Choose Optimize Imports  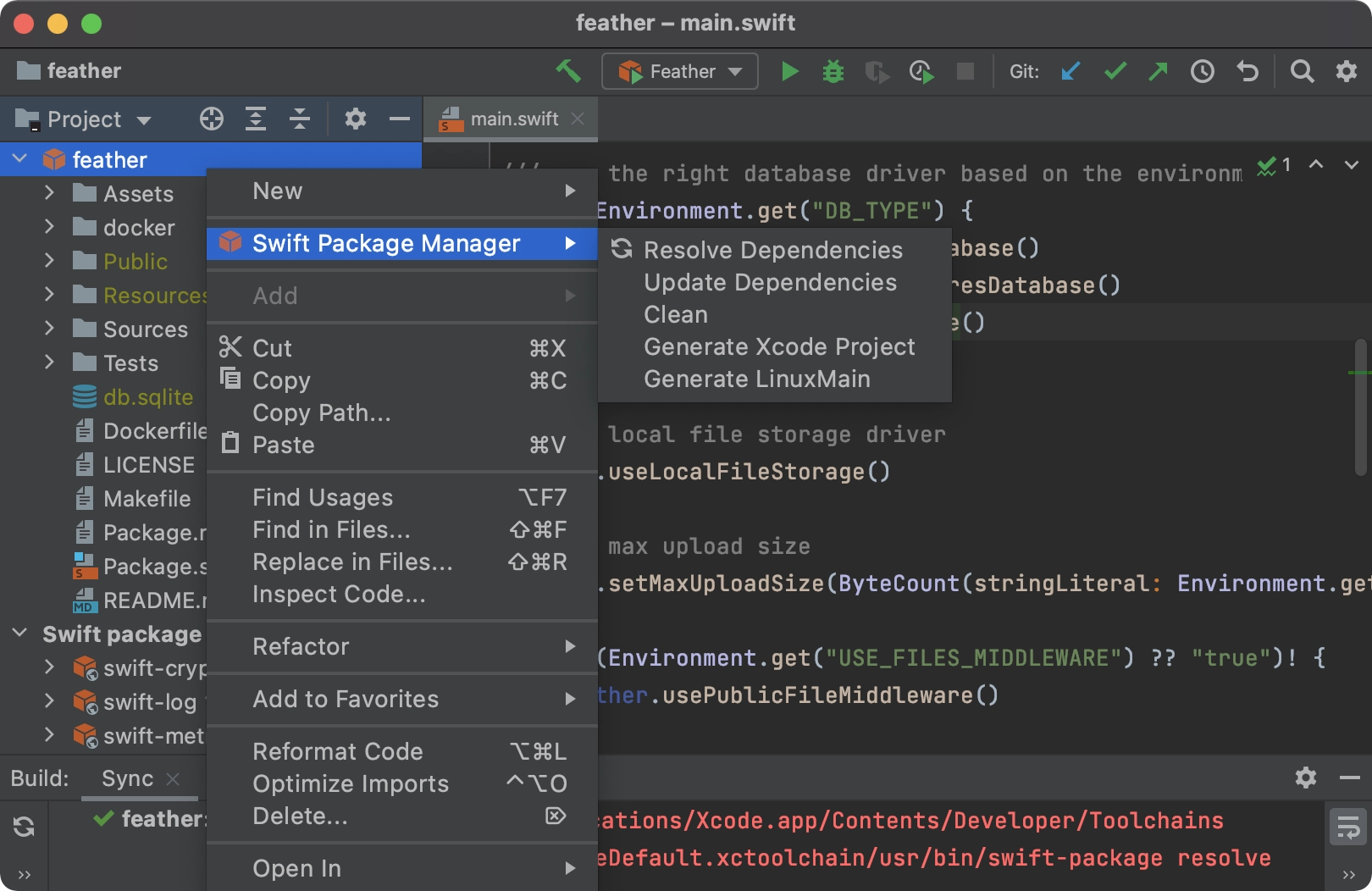[402, 783]
